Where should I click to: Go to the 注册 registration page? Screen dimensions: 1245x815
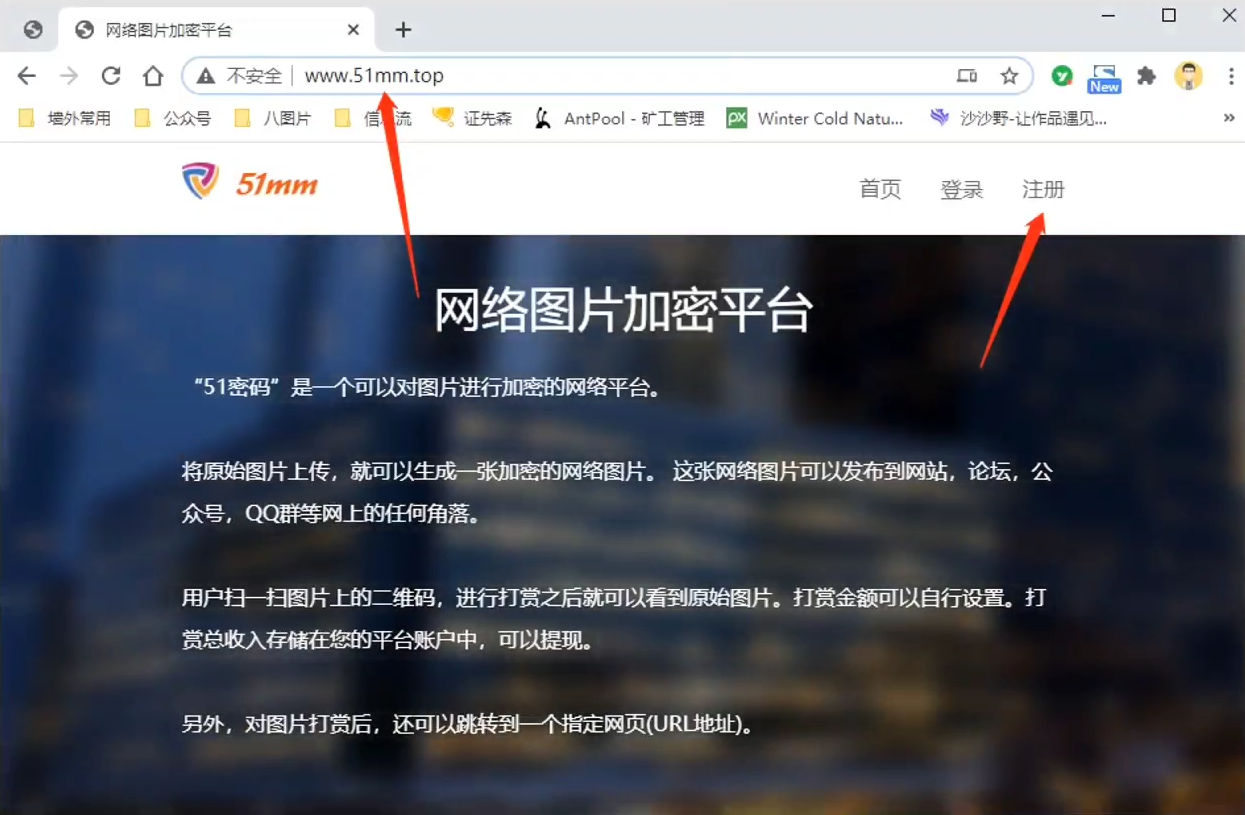(1043, 189)
